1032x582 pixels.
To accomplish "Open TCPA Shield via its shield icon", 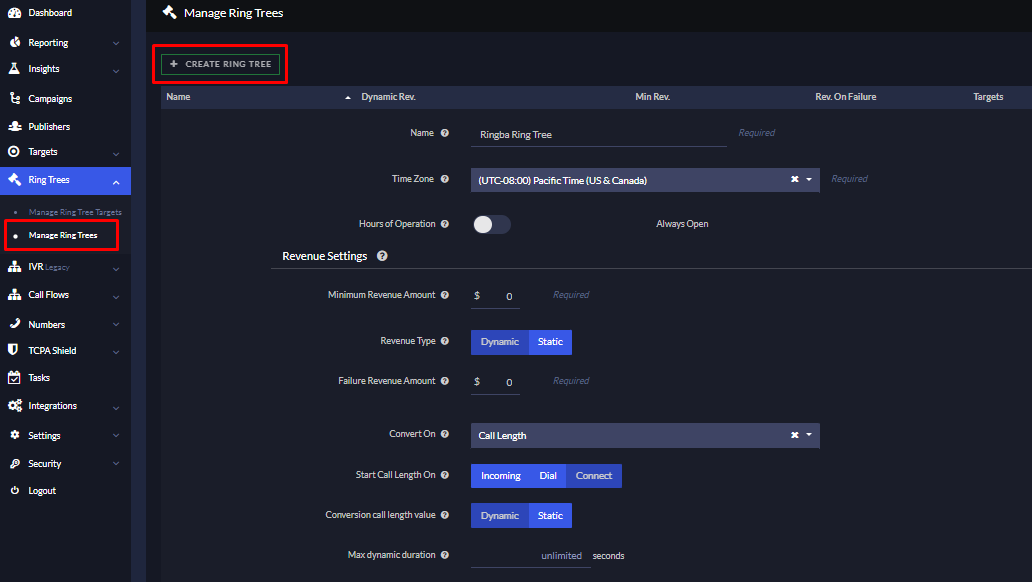I will tap(14, 350).
